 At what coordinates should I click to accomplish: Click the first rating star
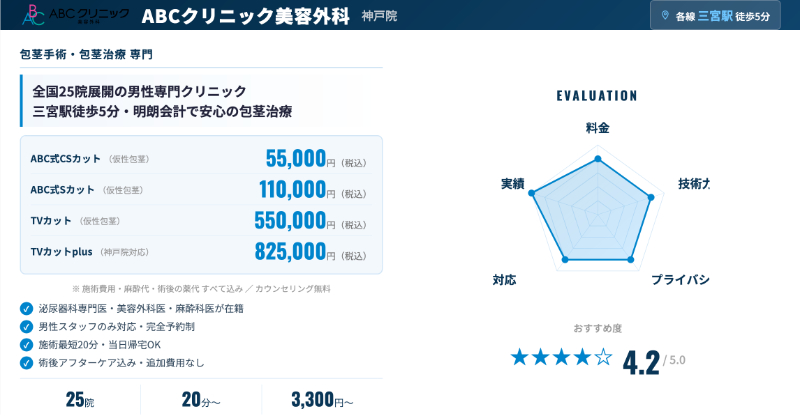[520, 357]
